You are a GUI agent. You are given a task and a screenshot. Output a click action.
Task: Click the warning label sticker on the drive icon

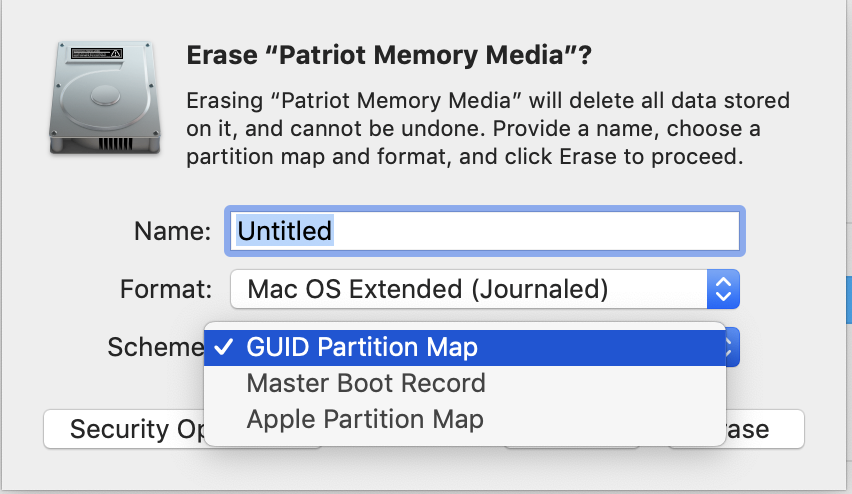point(97,53)
